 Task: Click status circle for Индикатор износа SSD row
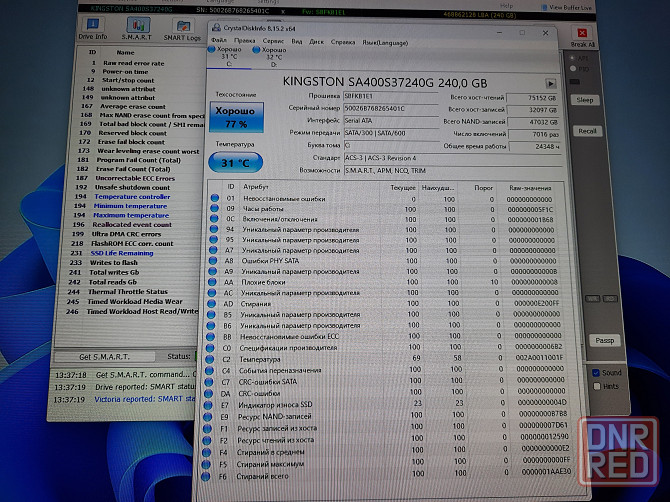pyautogui.click(x=208, y=405)
